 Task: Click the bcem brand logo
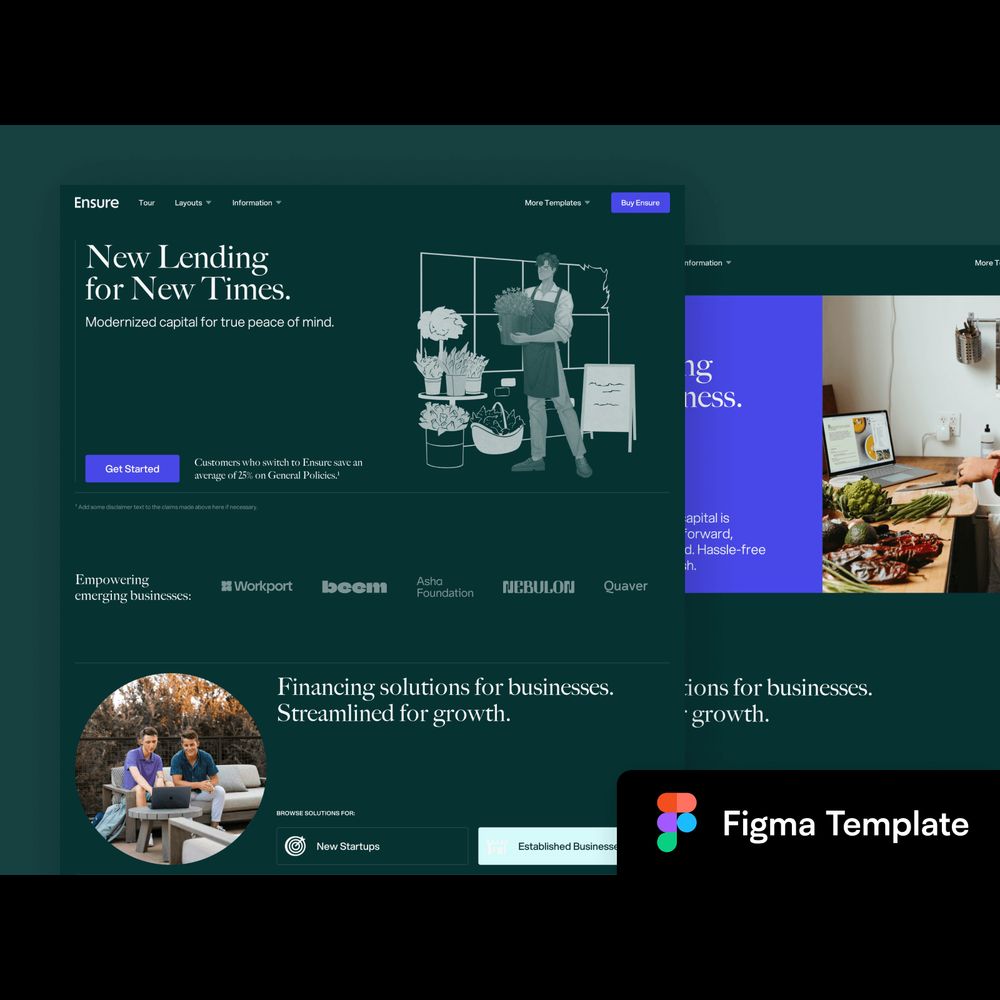pos(354,587)
